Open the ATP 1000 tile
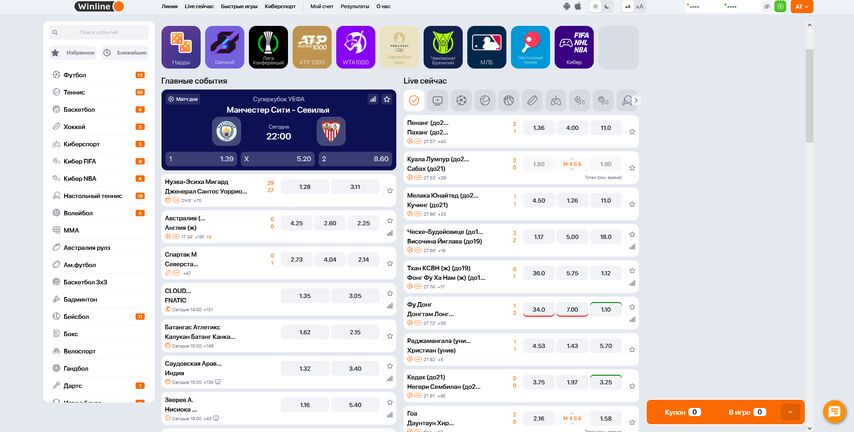This screenshot has height=432, width=854. pos(312,47)
